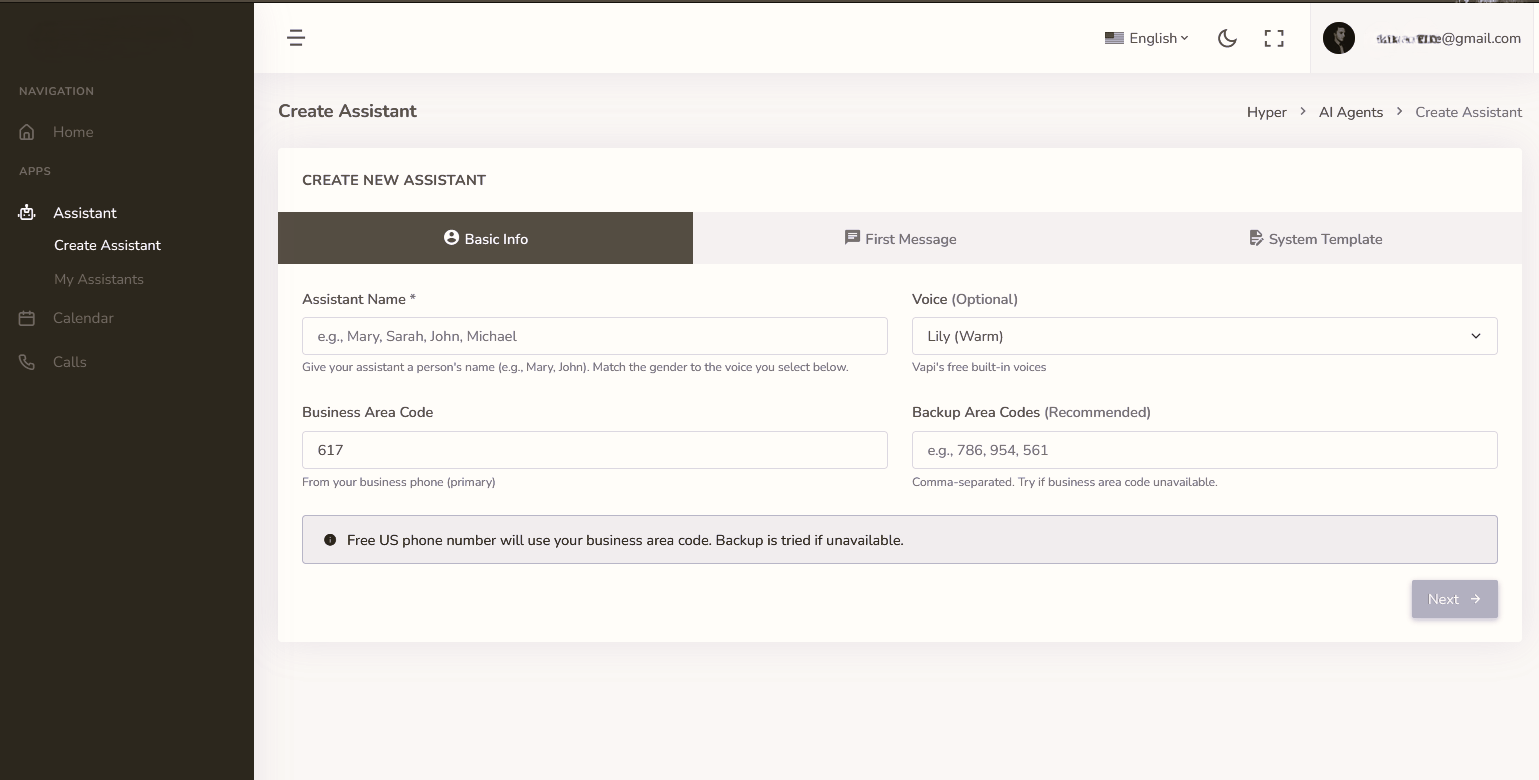
Task: Open the English language dropdown
Action: click(x=1147, y=38)
